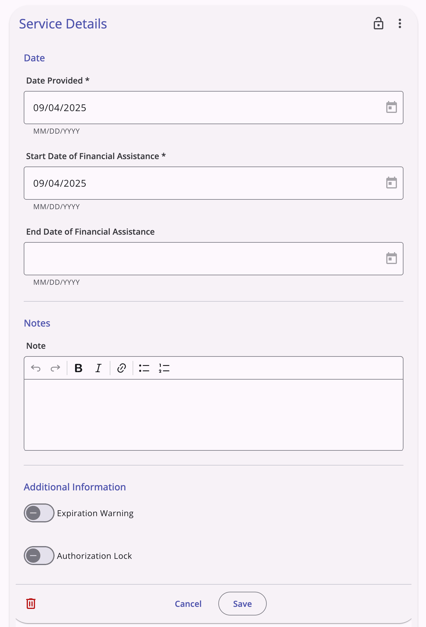This screenshot has width=426, height=627.
Task: Click the red trash delete icon
Action: pyautogui.click(x=31, y=603)
